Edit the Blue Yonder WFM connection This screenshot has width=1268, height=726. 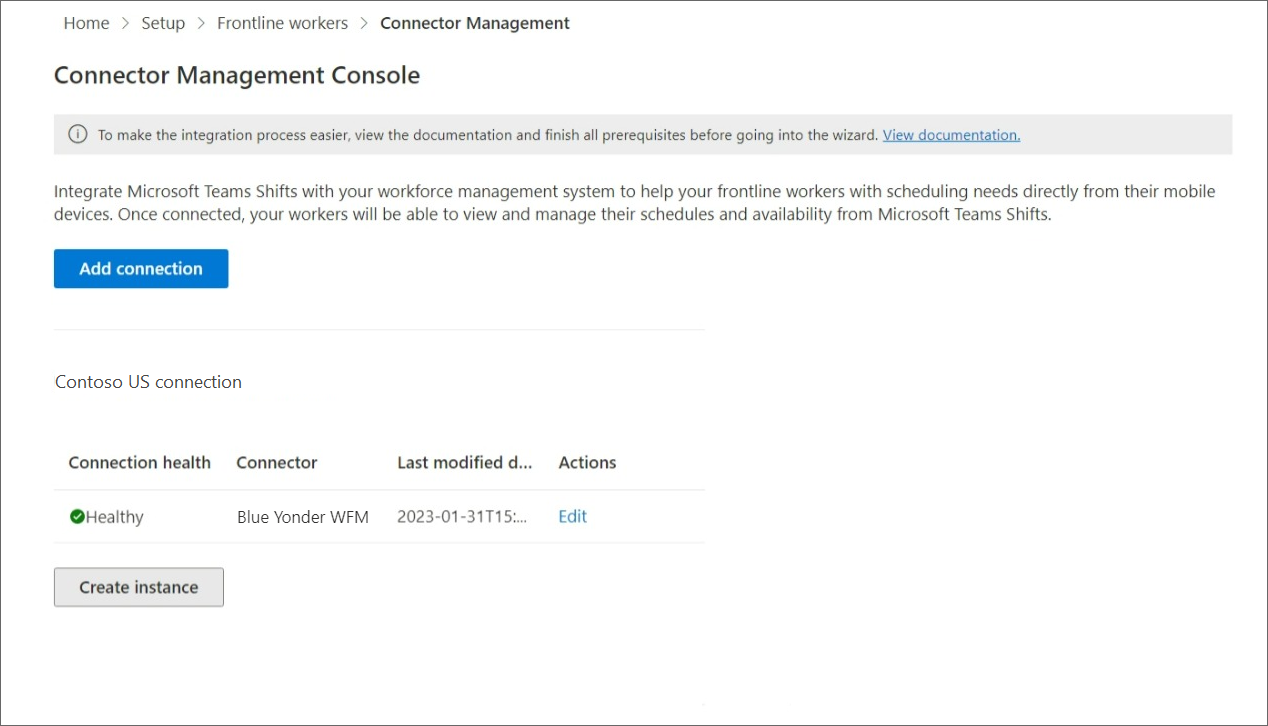(x=572, y=516)
